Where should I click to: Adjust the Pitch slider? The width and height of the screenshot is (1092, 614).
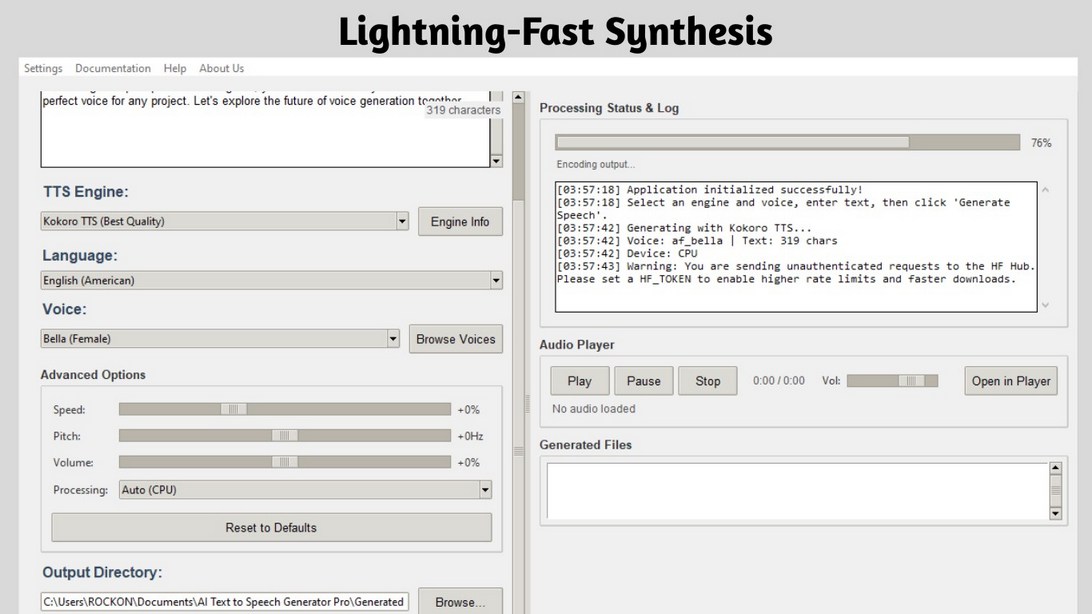pyautogui.click(x=283, y=435)
